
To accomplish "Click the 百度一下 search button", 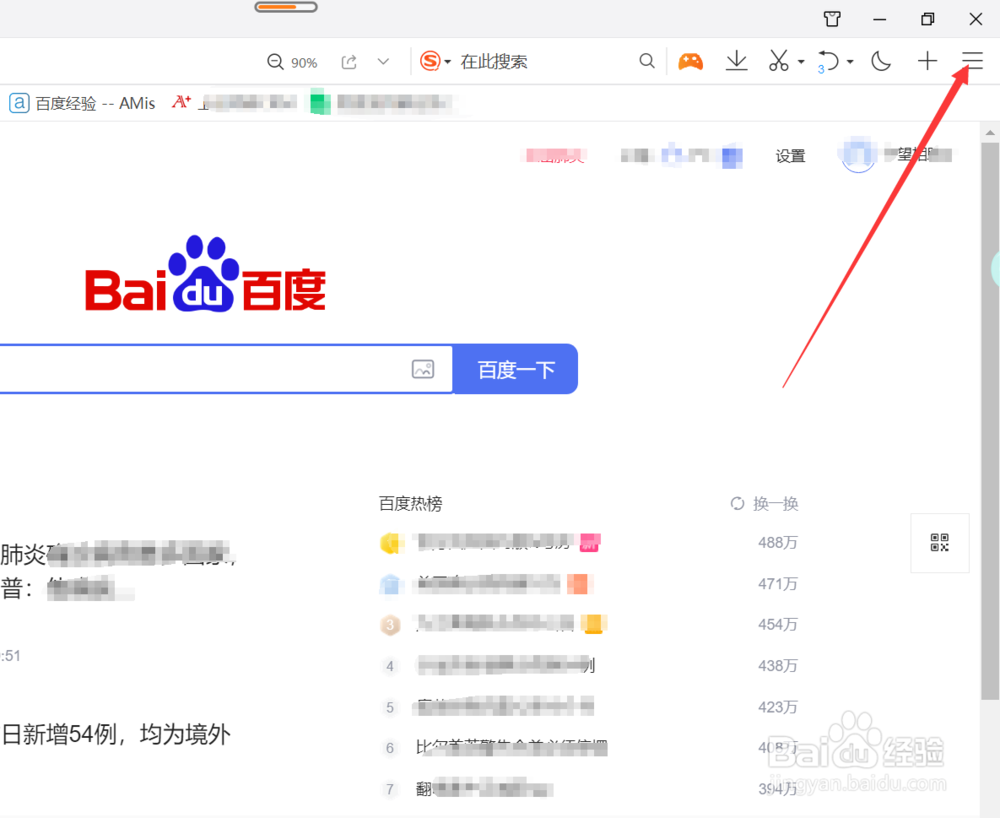I will point(515,369).
